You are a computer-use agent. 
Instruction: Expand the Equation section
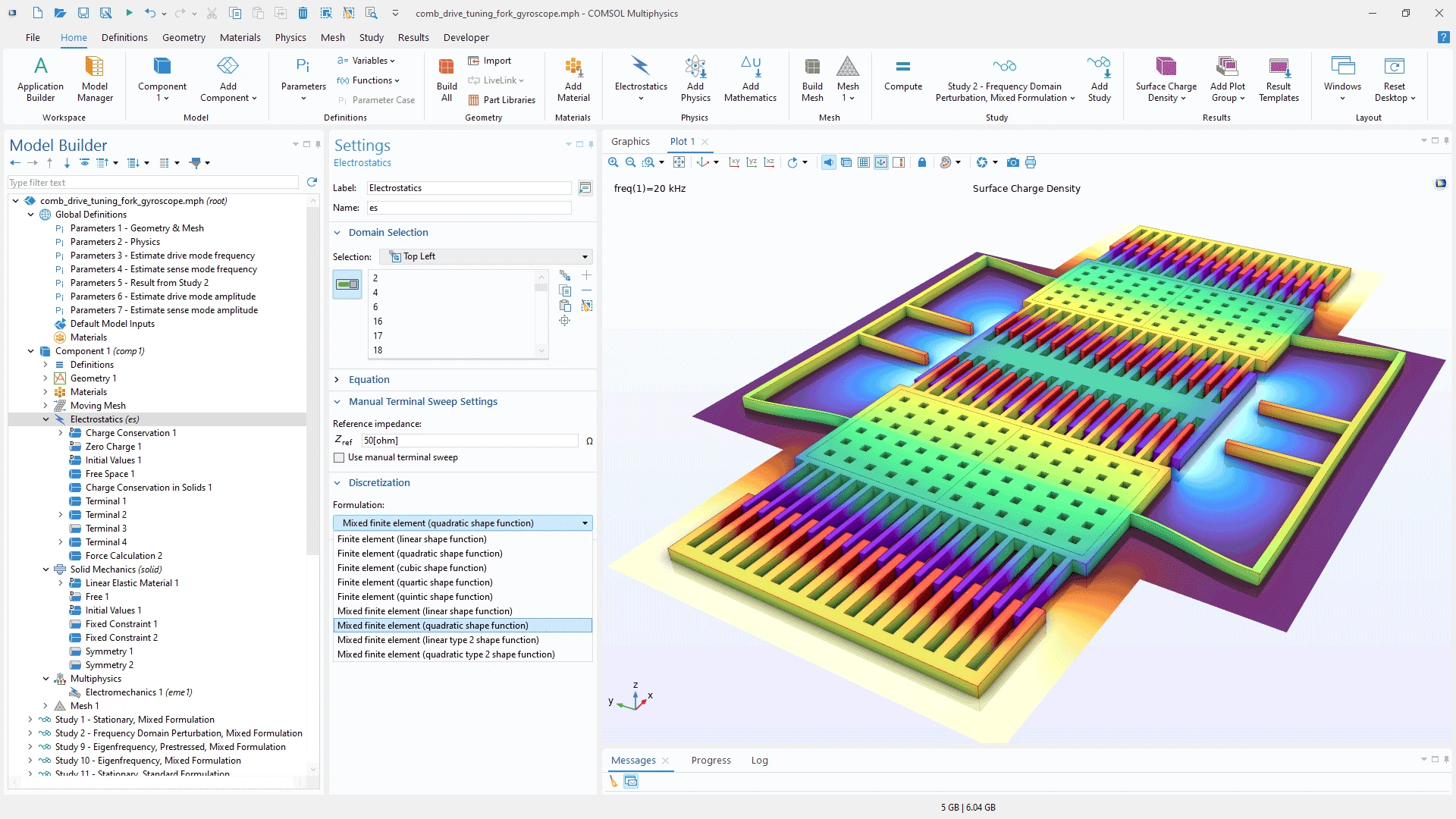[x=369, y=379]
